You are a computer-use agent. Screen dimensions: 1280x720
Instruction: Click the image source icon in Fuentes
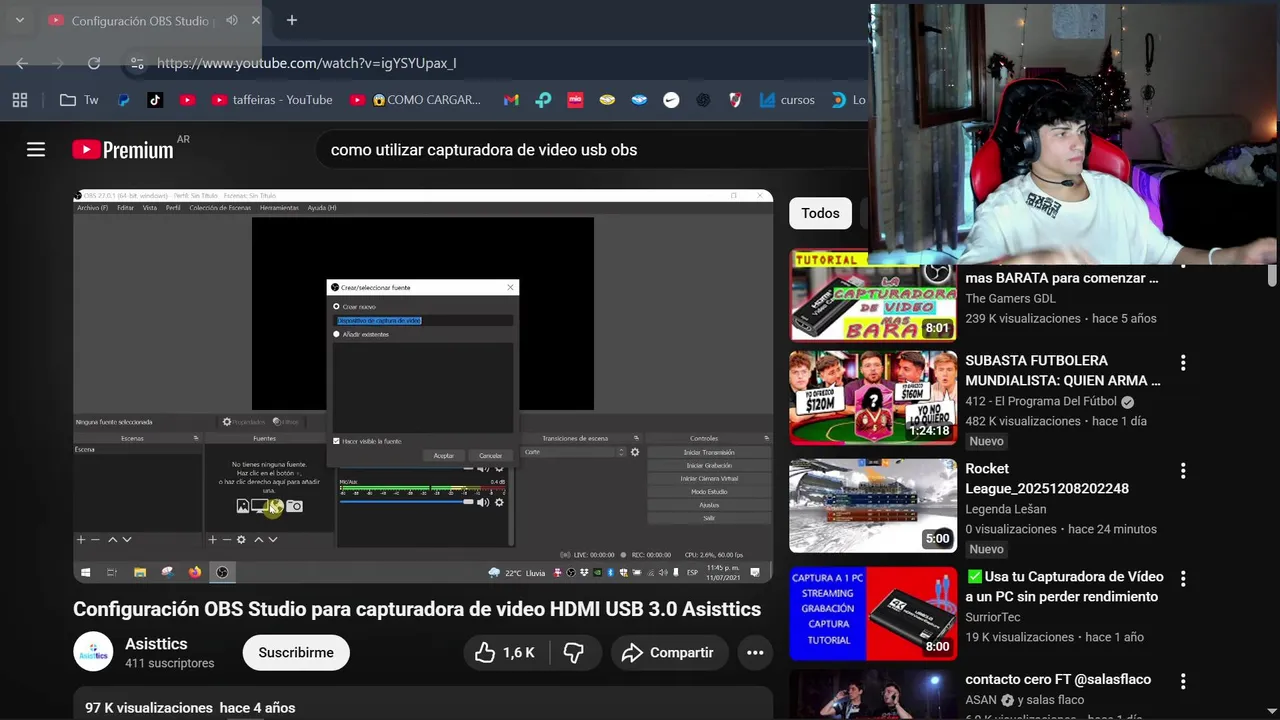tap(243, 507)
